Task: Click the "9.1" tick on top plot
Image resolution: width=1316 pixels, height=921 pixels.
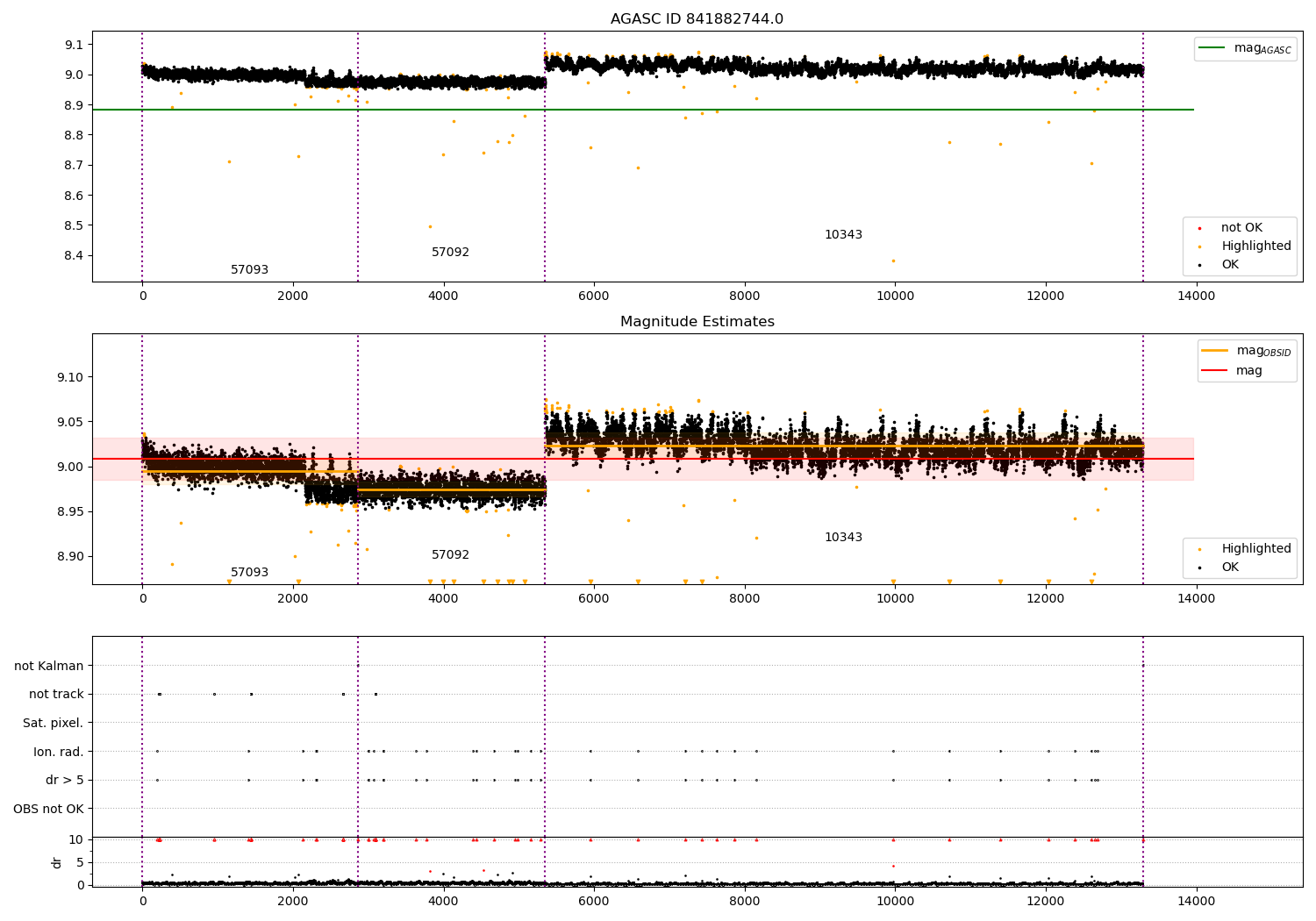Action: tap(75, 45)
